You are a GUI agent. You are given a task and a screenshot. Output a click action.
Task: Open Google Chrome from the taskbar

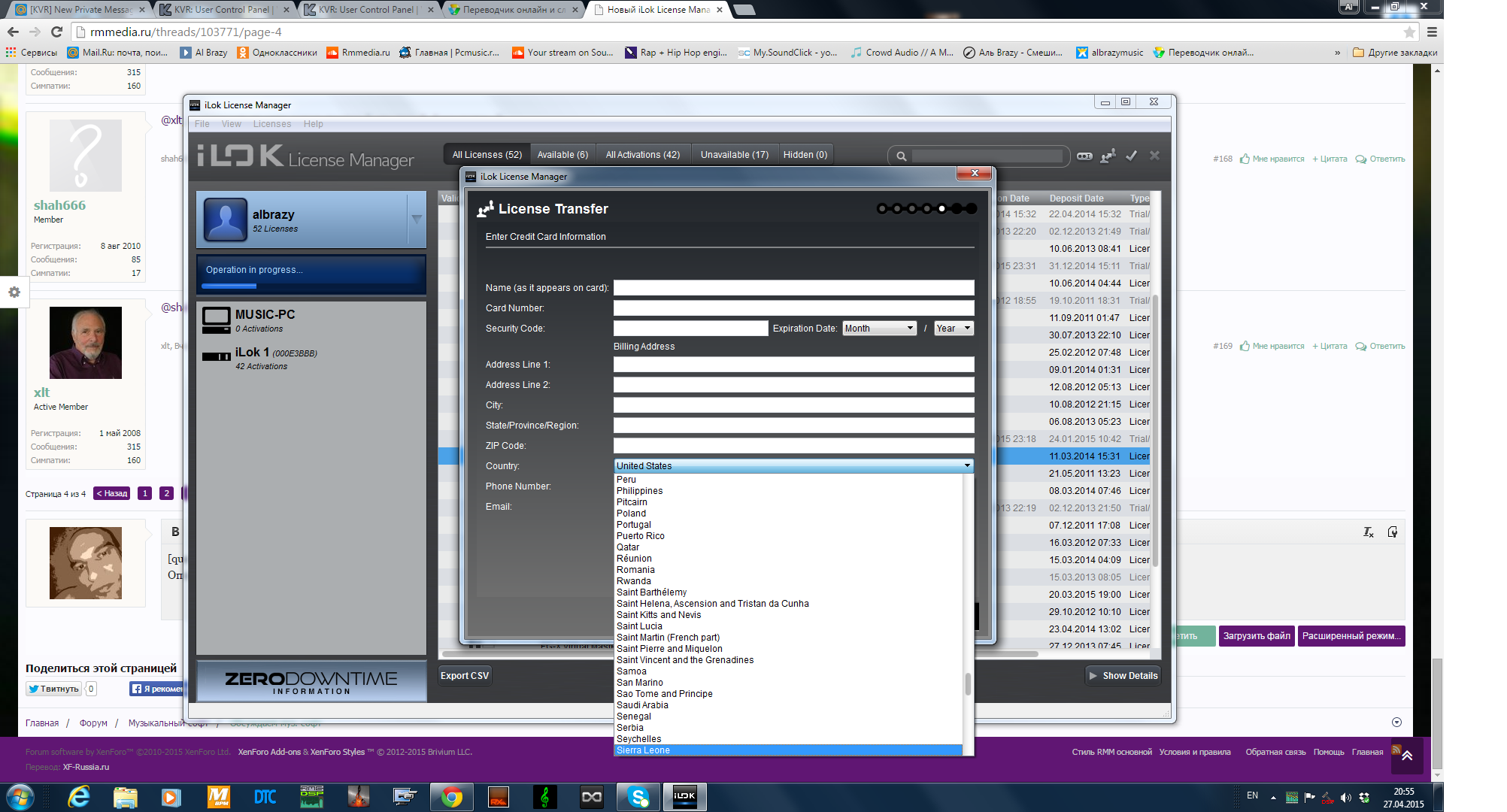pyautogui.click(x=452, y=796)
